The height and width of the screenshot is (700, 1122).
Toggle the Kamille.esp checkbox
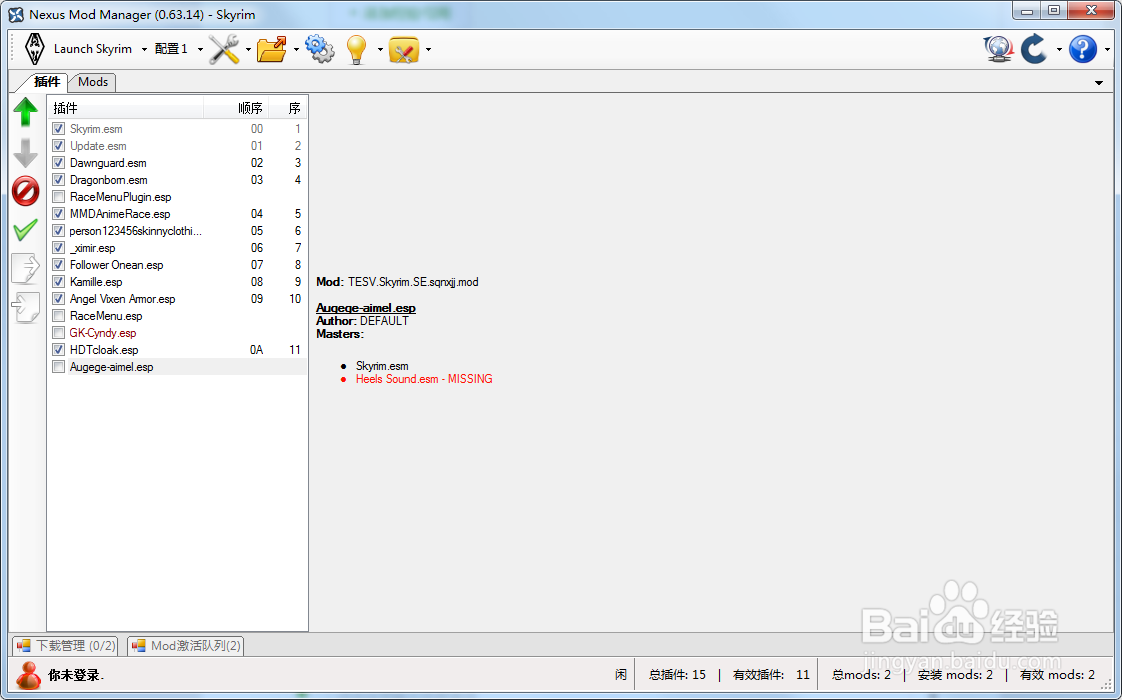coord(59,281)
